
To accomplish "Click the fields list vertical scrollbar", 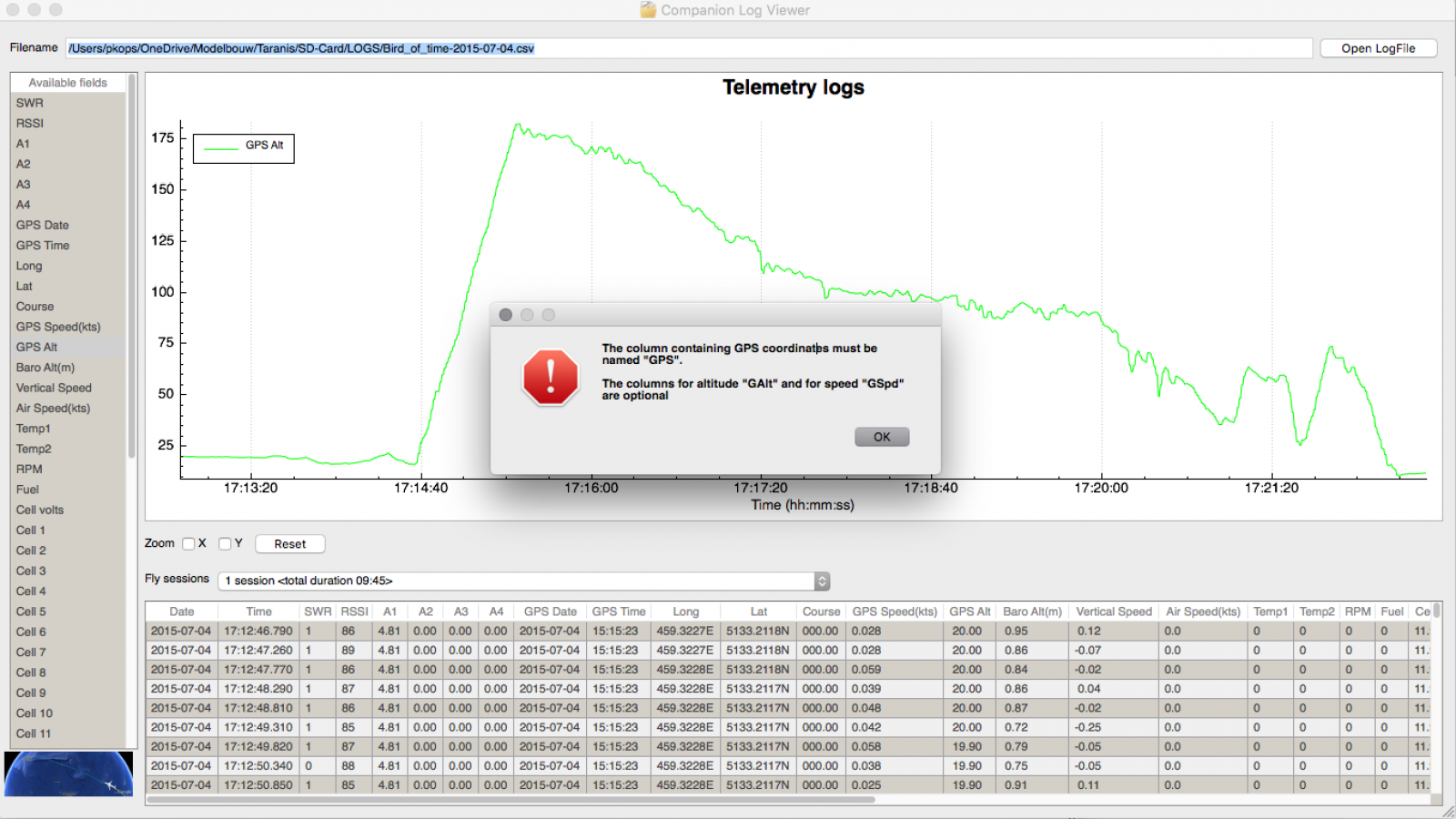I will (x=132, y=267).
